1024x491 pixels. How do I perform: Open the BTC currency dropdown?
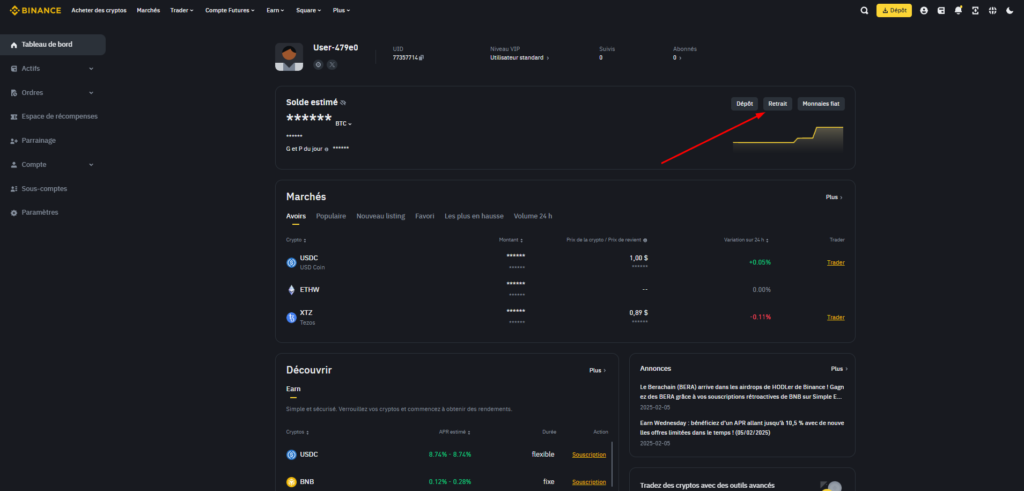tap(344, 123)
